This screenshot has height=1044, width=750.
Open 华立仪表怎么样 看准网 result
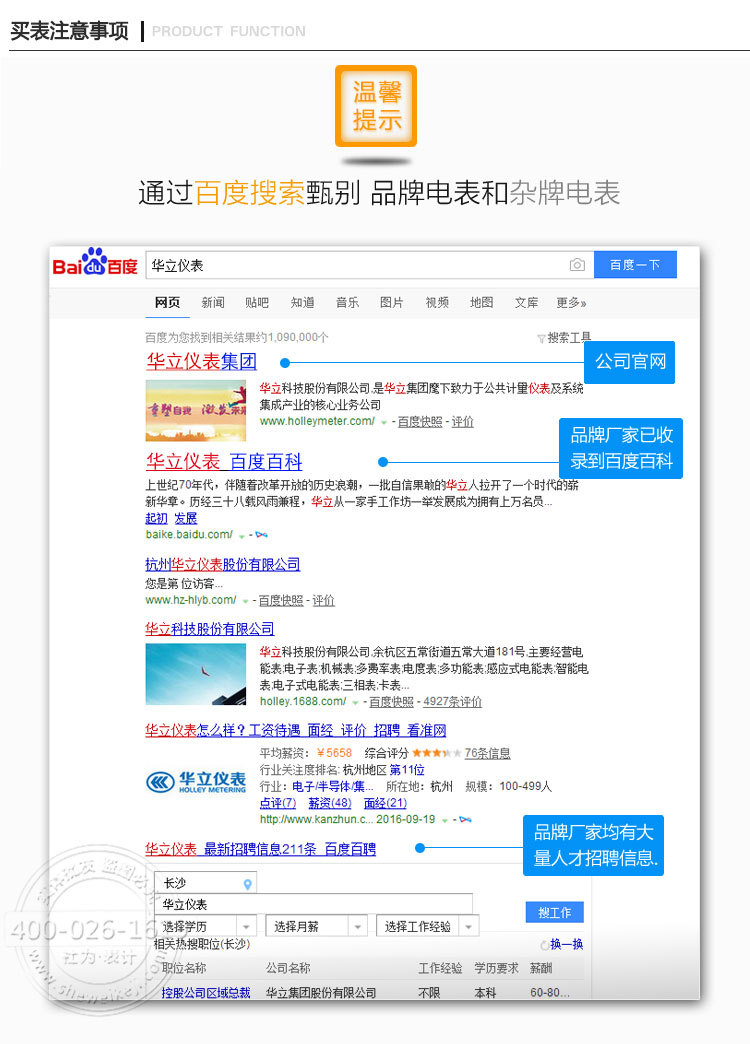click(296, 730)
